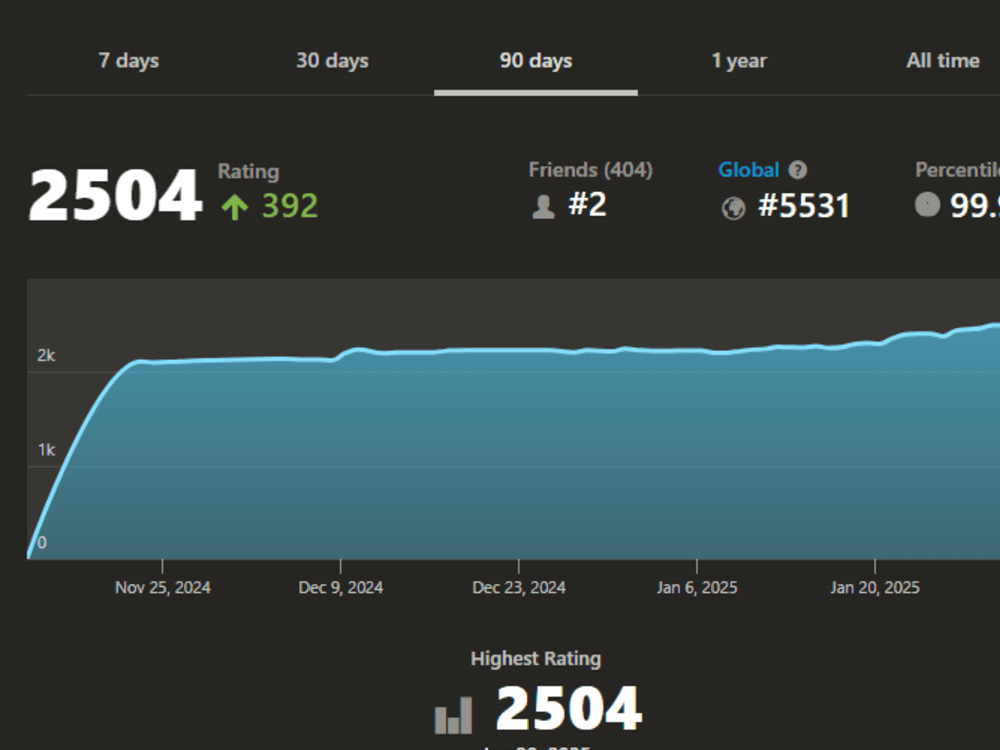Click the 2k y-axis label
The image size is (1000, 750).
point(46,355)
